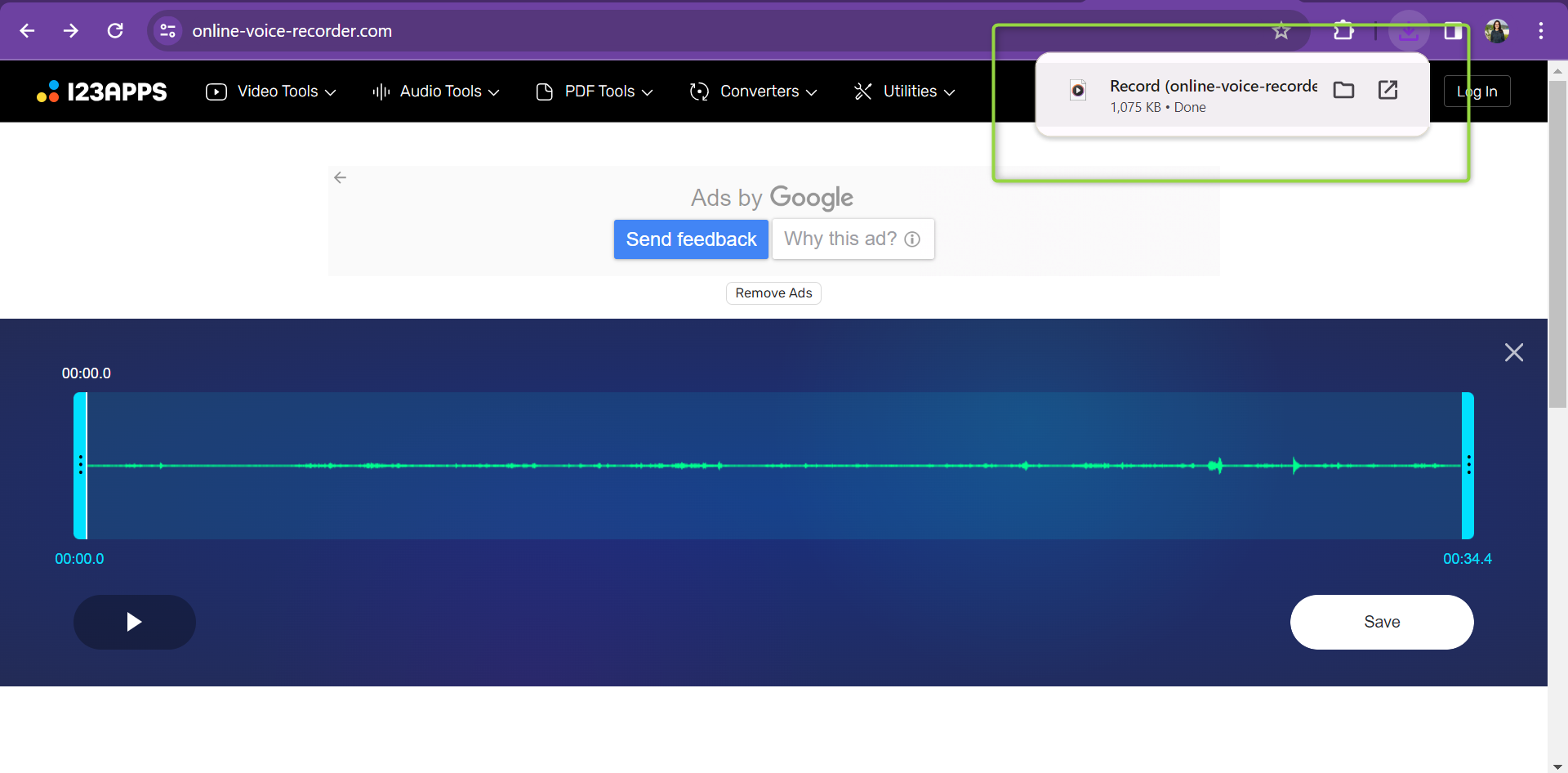Toggle the browser side panel
This screenshot has width=1568, height=773.
click(x=1453, y=31)
